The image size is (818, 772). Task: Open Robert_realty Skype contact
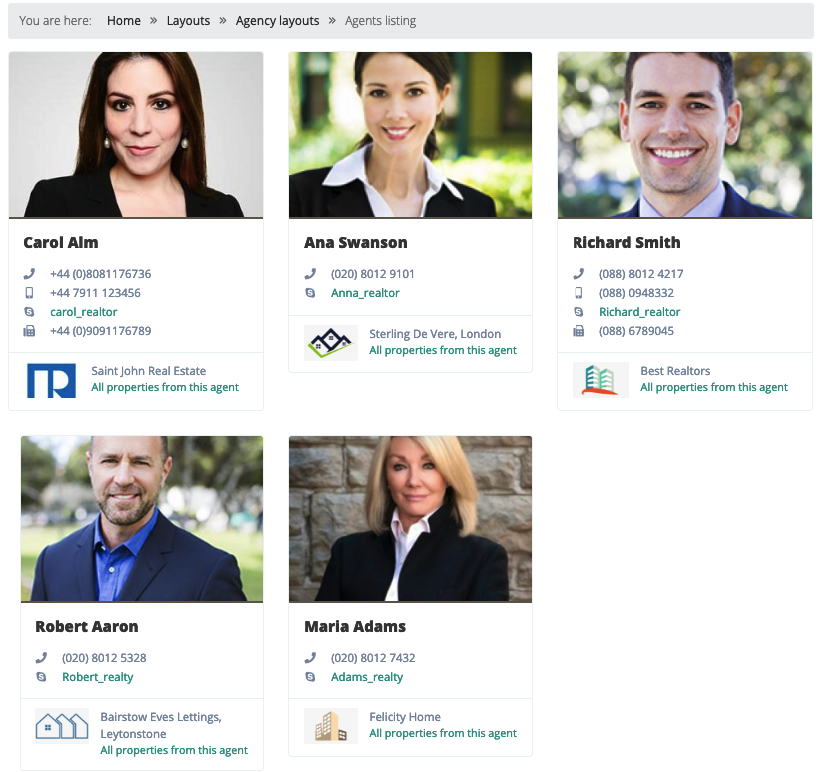click(98, 677)
